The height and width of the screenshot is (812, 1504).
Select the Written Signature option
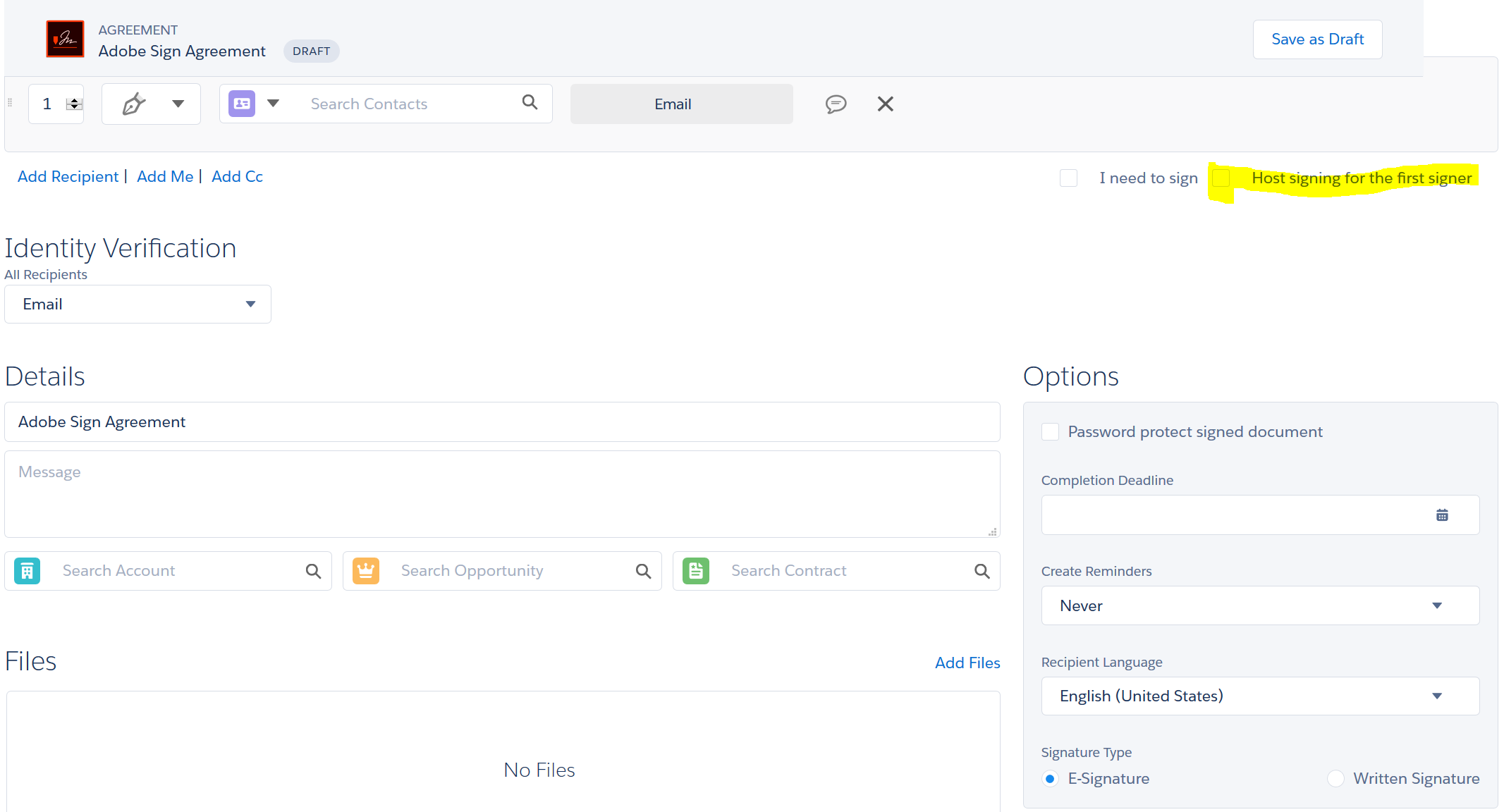[x=1335, y=778]
